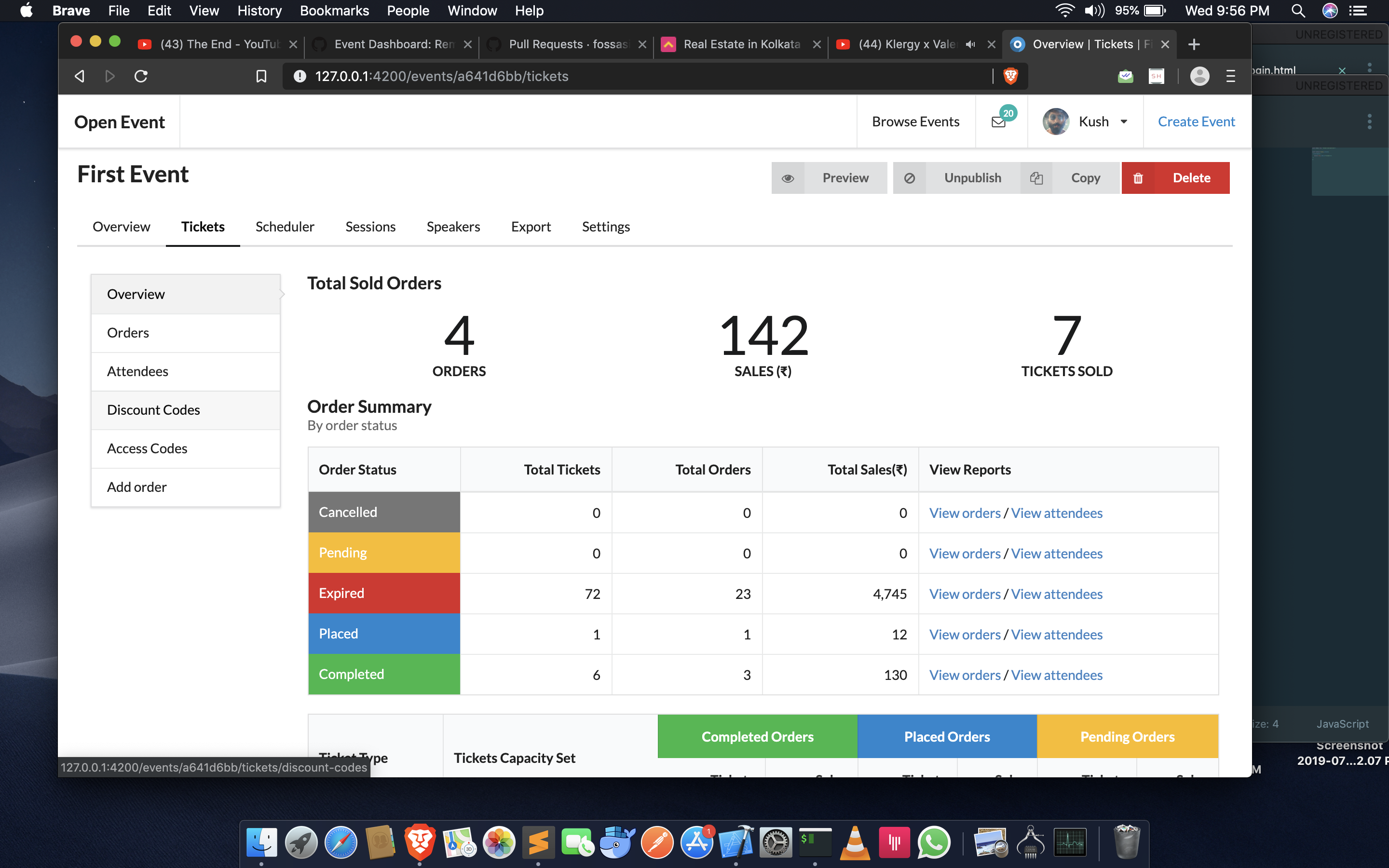Open the Brave profile avatar menu

[x=1199, y=76]
